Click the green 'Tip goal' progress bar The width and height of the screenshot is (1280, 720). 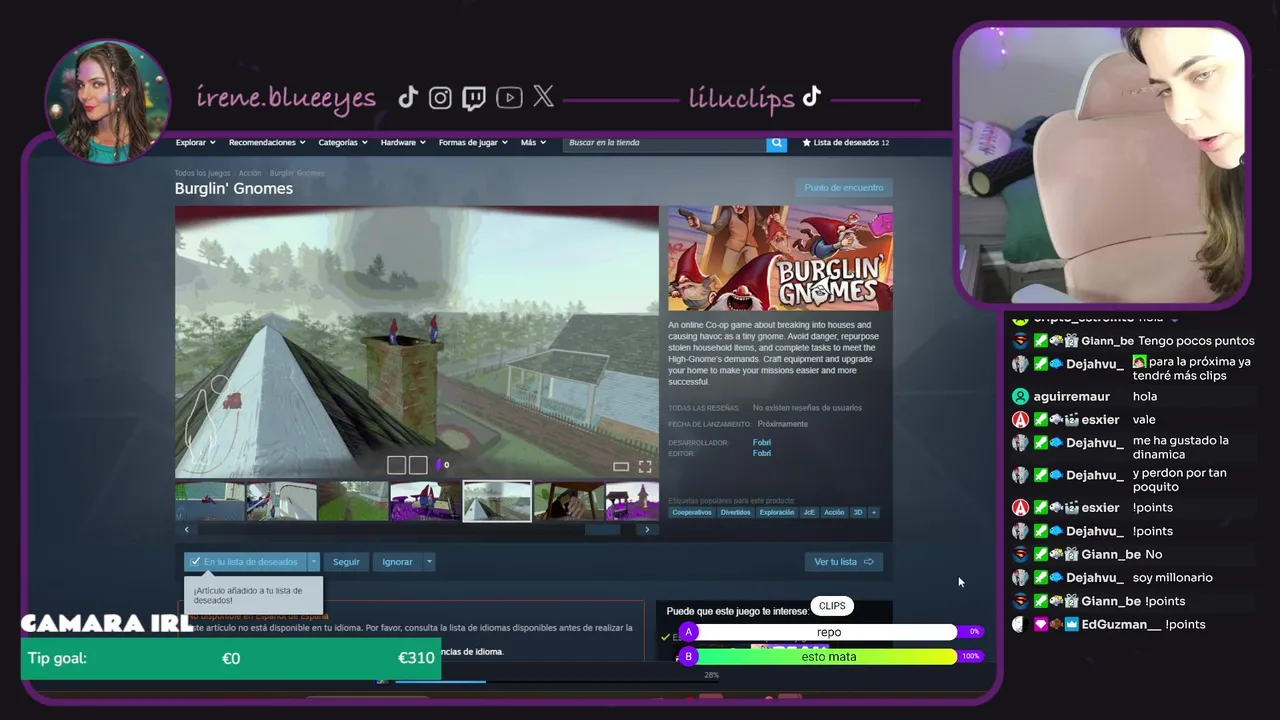231,658
